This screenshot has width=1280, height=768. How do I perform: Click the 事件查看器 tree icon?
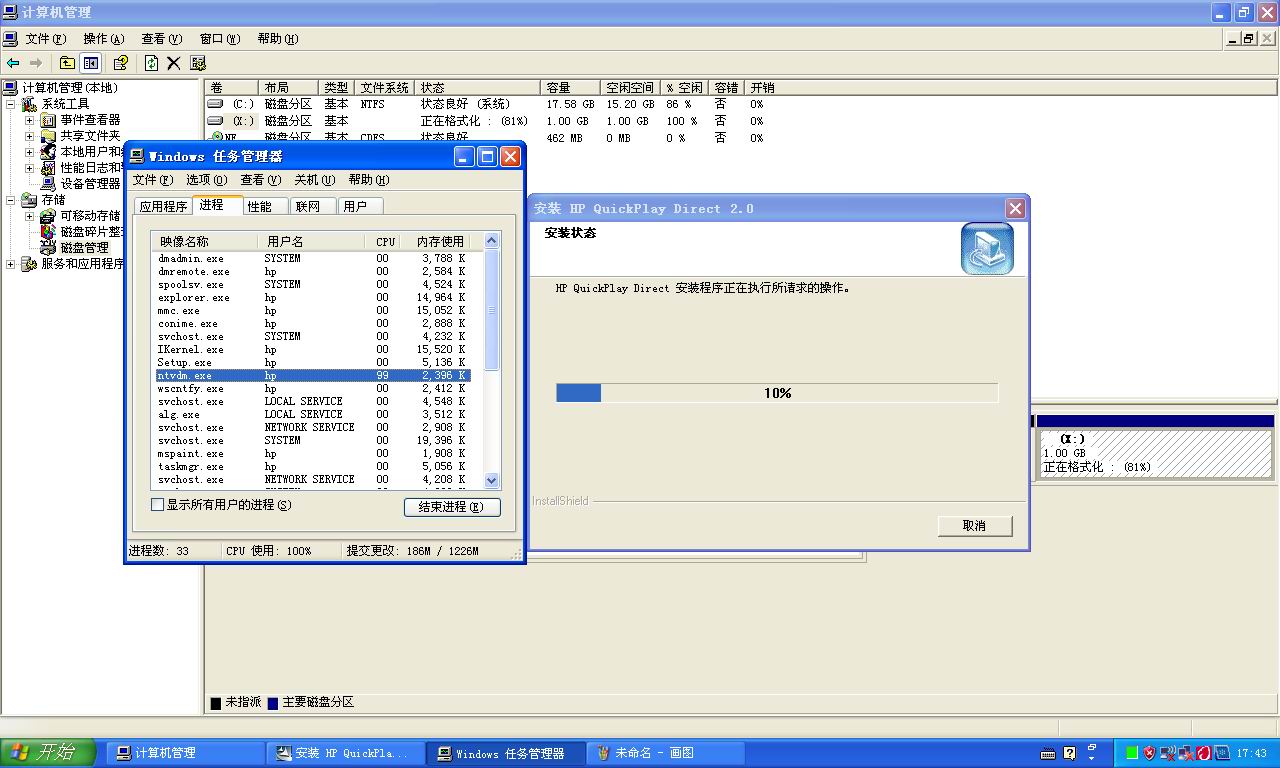click(x=49, y=120)
